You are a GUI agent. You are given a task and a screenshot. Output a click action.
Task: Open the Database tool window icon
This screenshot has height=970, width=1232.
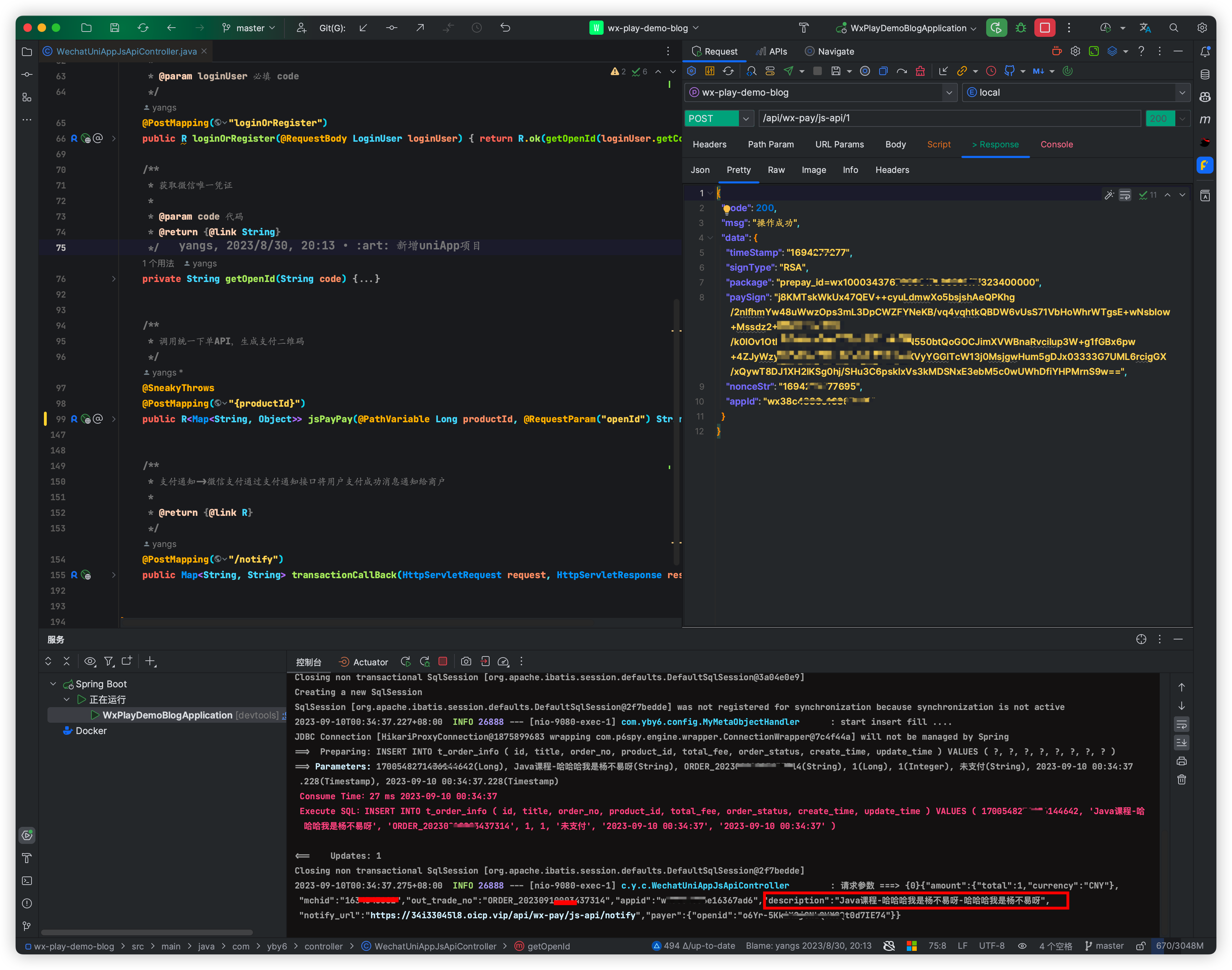click(1205, 74)
